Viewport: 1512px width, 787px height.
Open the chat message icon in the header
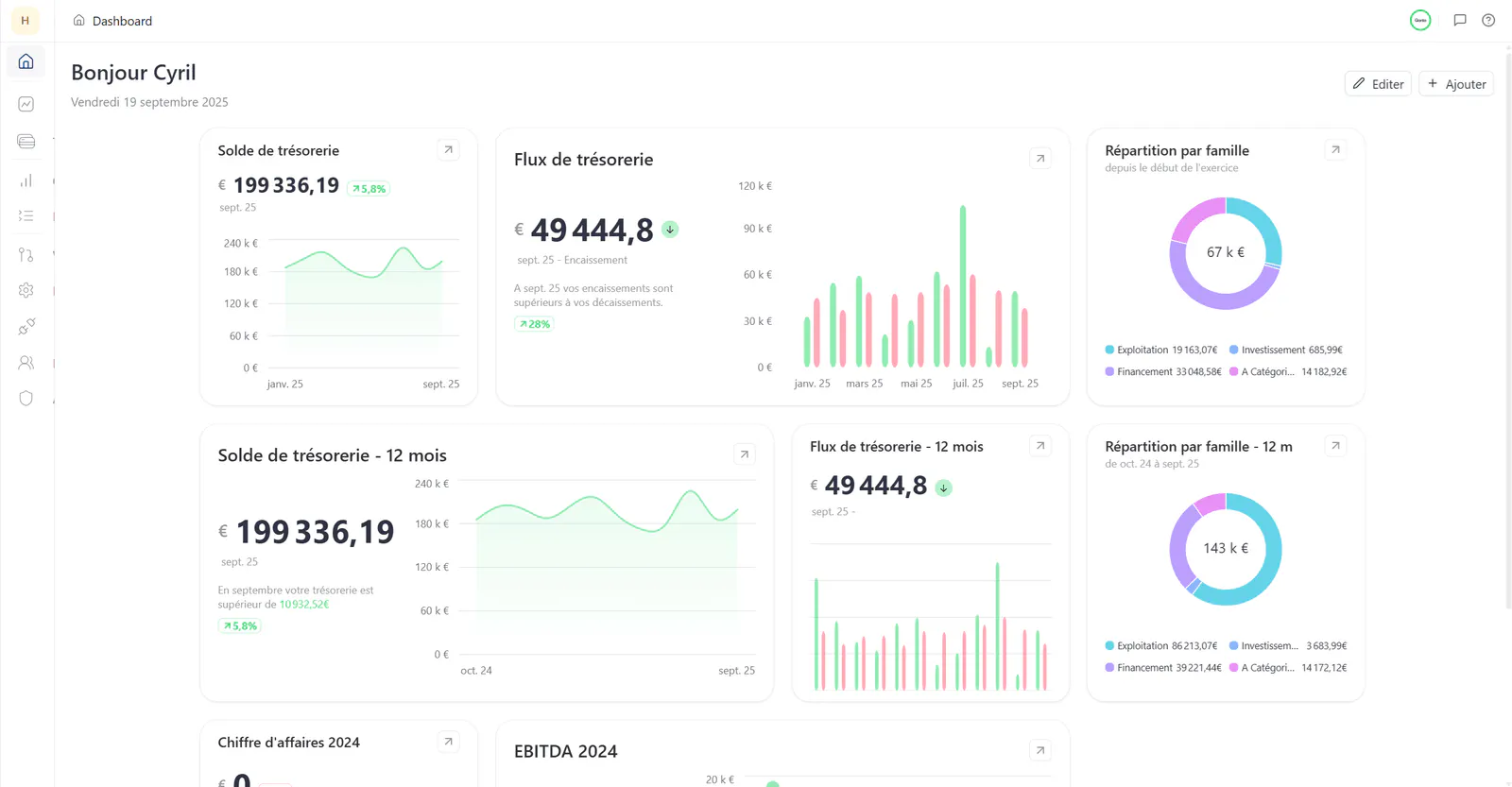pyautogui.click(x=1460, y=20)
